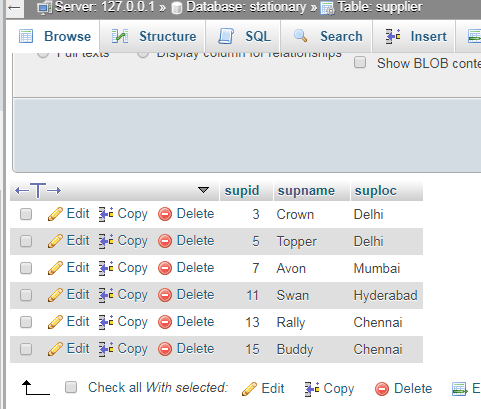Click the supid cell '13'
Viewport: 481px width, 409px height.
tap(252, 322)
